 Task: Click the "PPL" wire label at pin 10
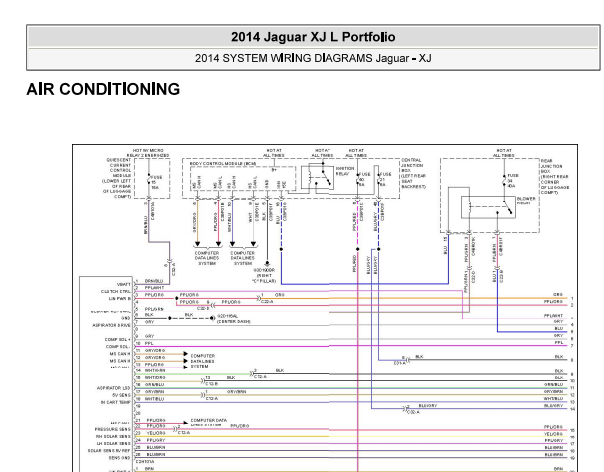pos(149,343)
